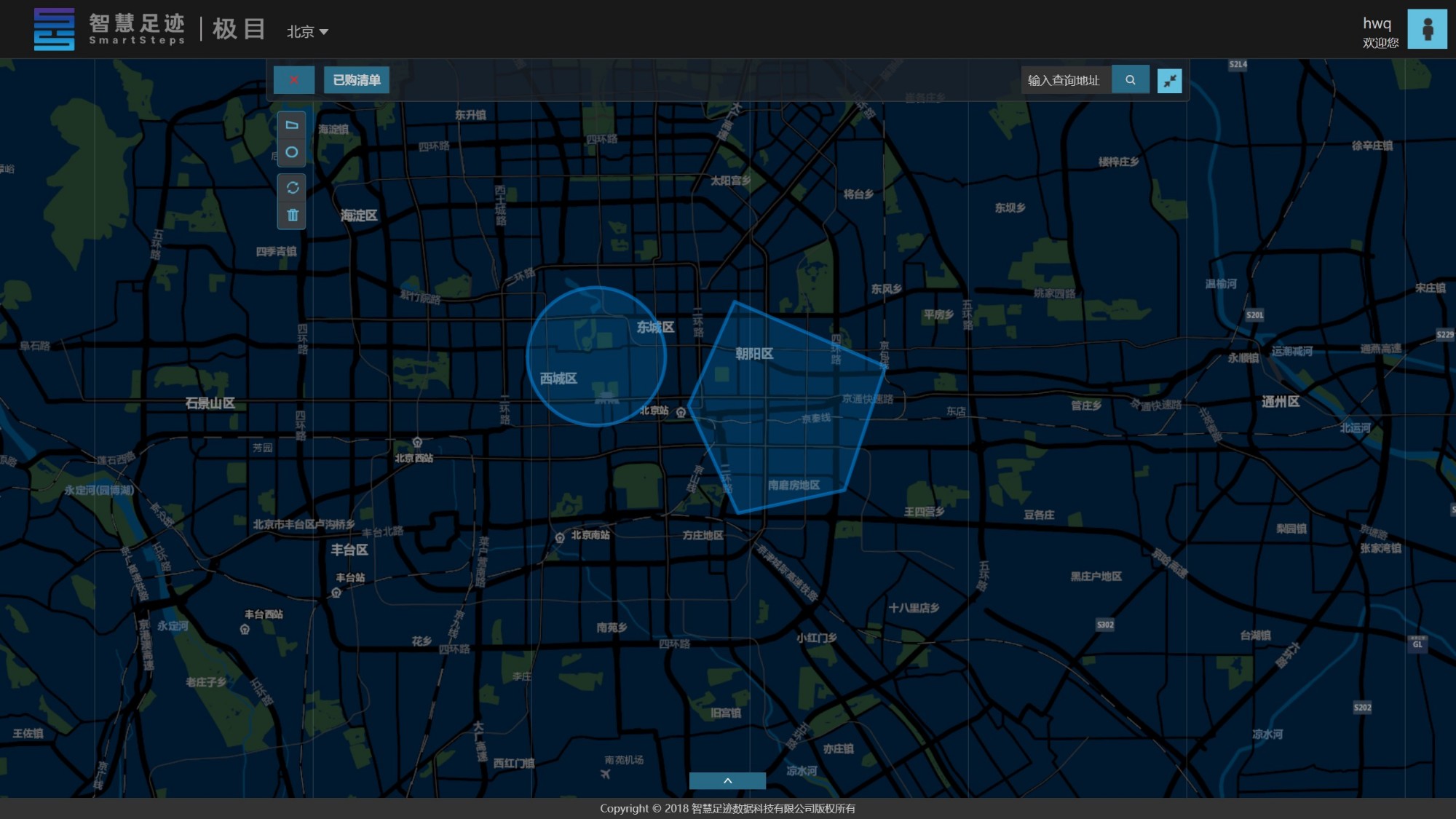Select the drawn circle region on map

[x=596, y=356]
